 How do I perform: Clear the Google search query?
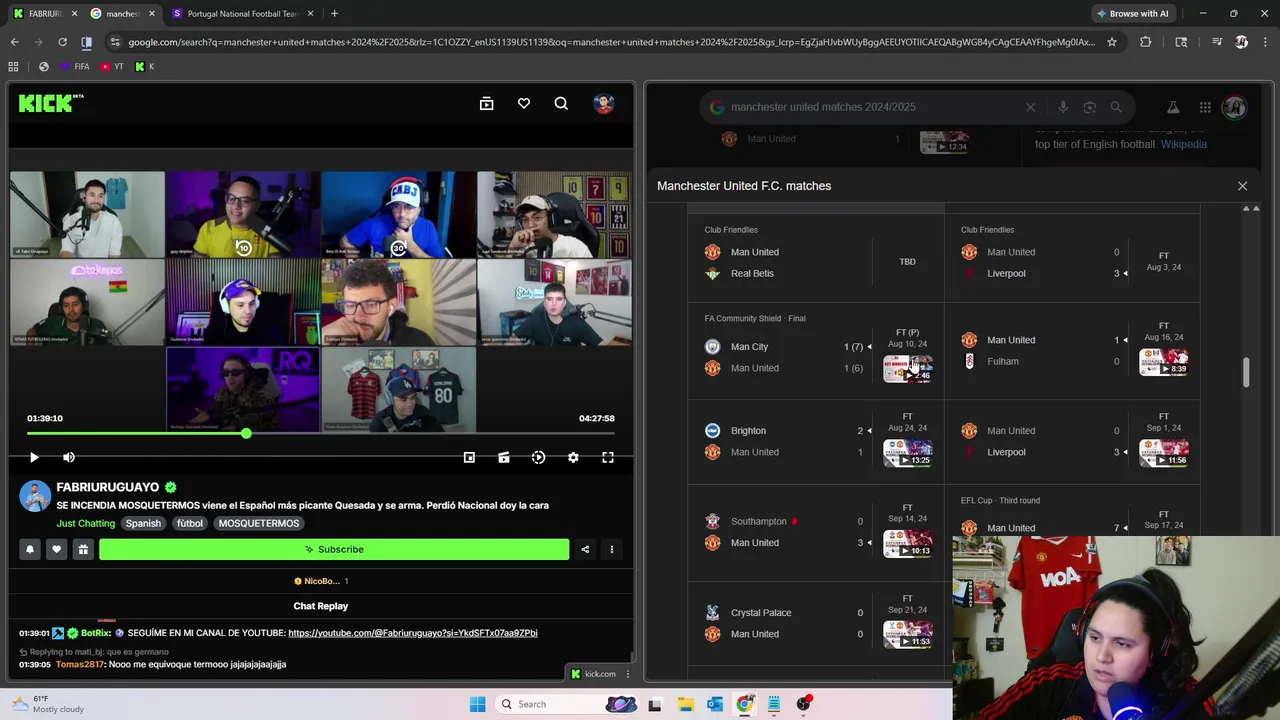1030,107
